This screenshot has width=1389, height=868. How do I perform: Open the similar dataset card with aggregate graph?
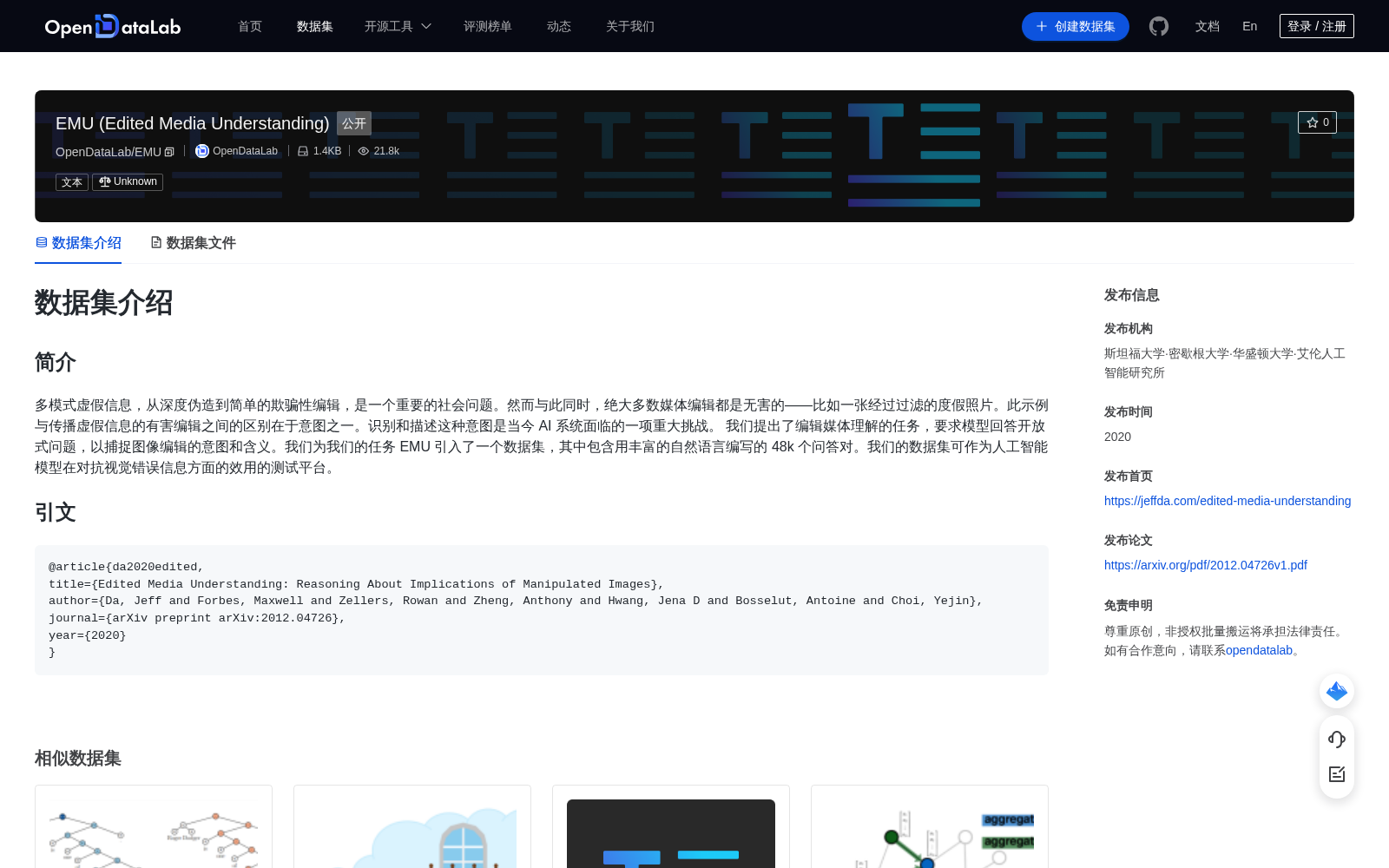[930, 826]
